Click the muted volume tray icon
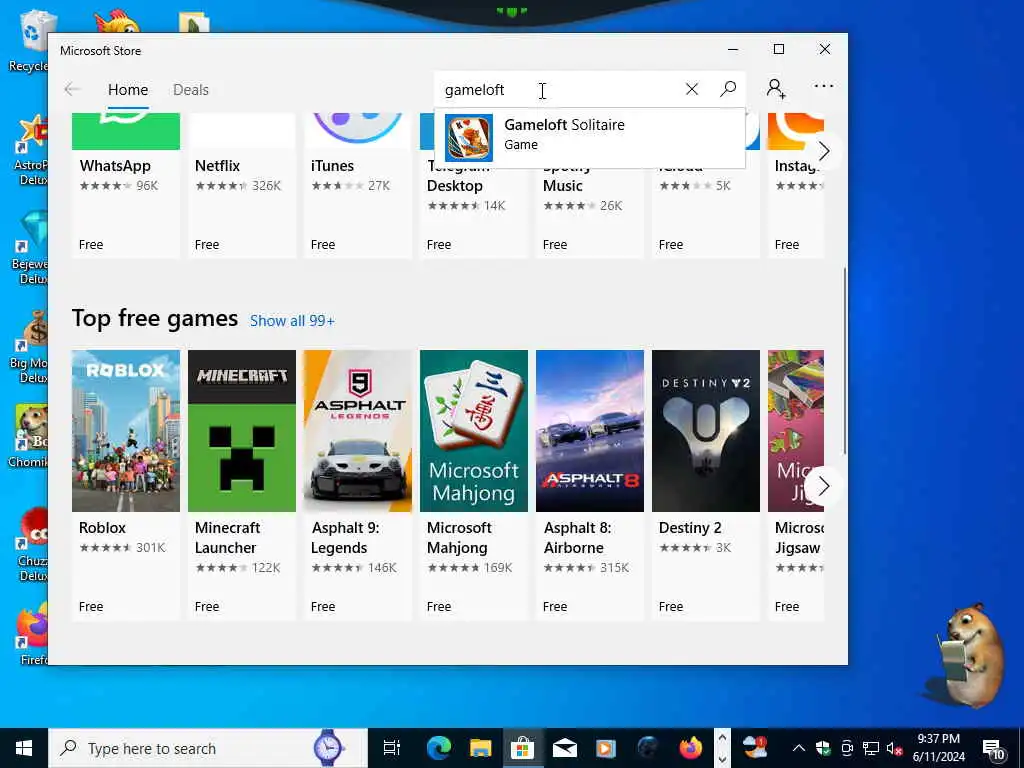The image size is (1024, 768). [x=895, y=748]
